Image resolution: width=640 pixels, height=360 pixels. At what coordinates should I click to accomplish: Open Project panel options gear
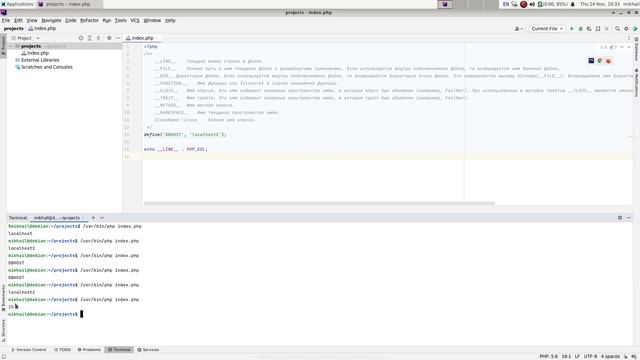click(109, 38)
